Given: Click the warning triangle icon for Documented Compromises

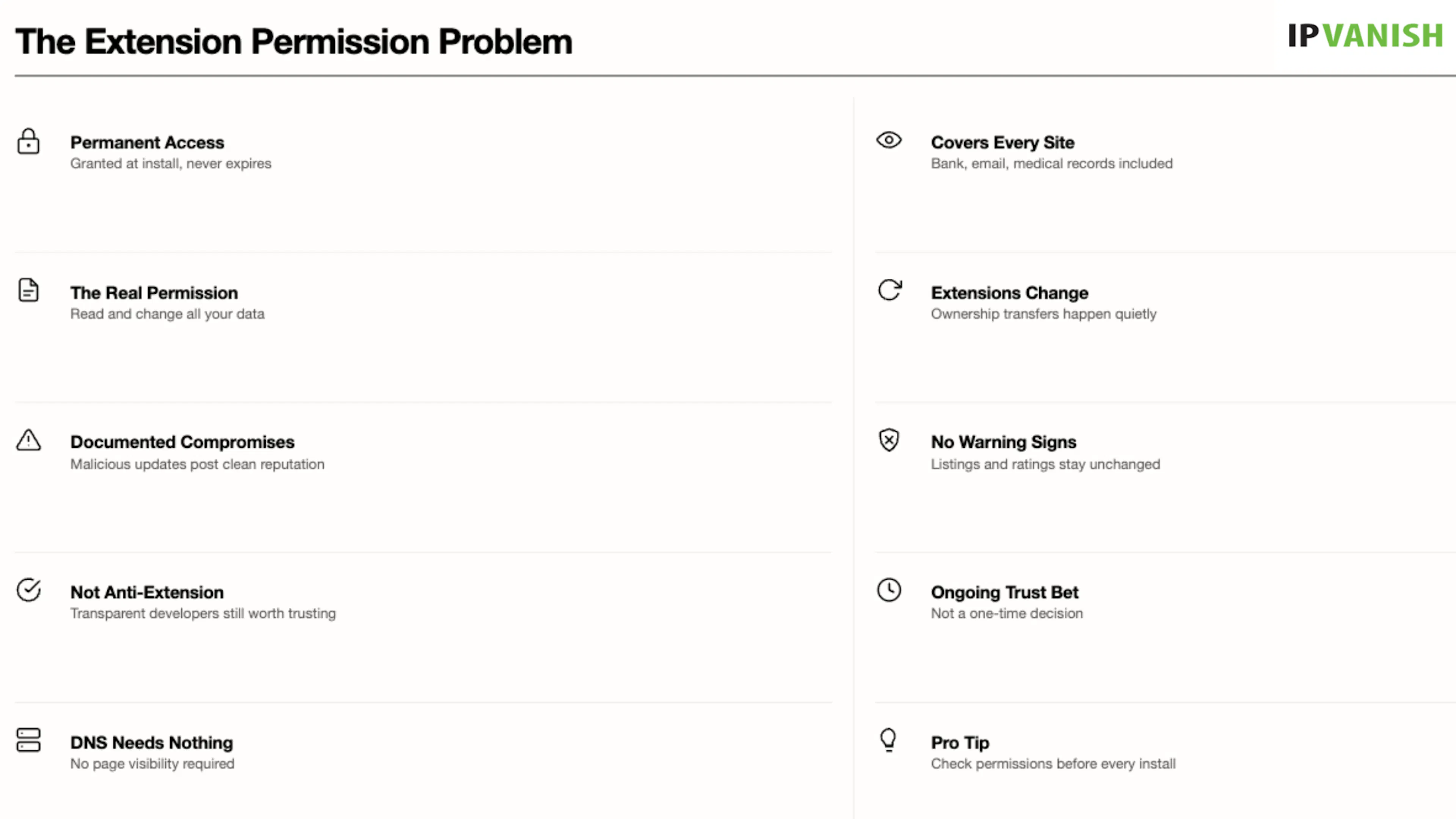Looking at the screenshot, I should 28,440.
